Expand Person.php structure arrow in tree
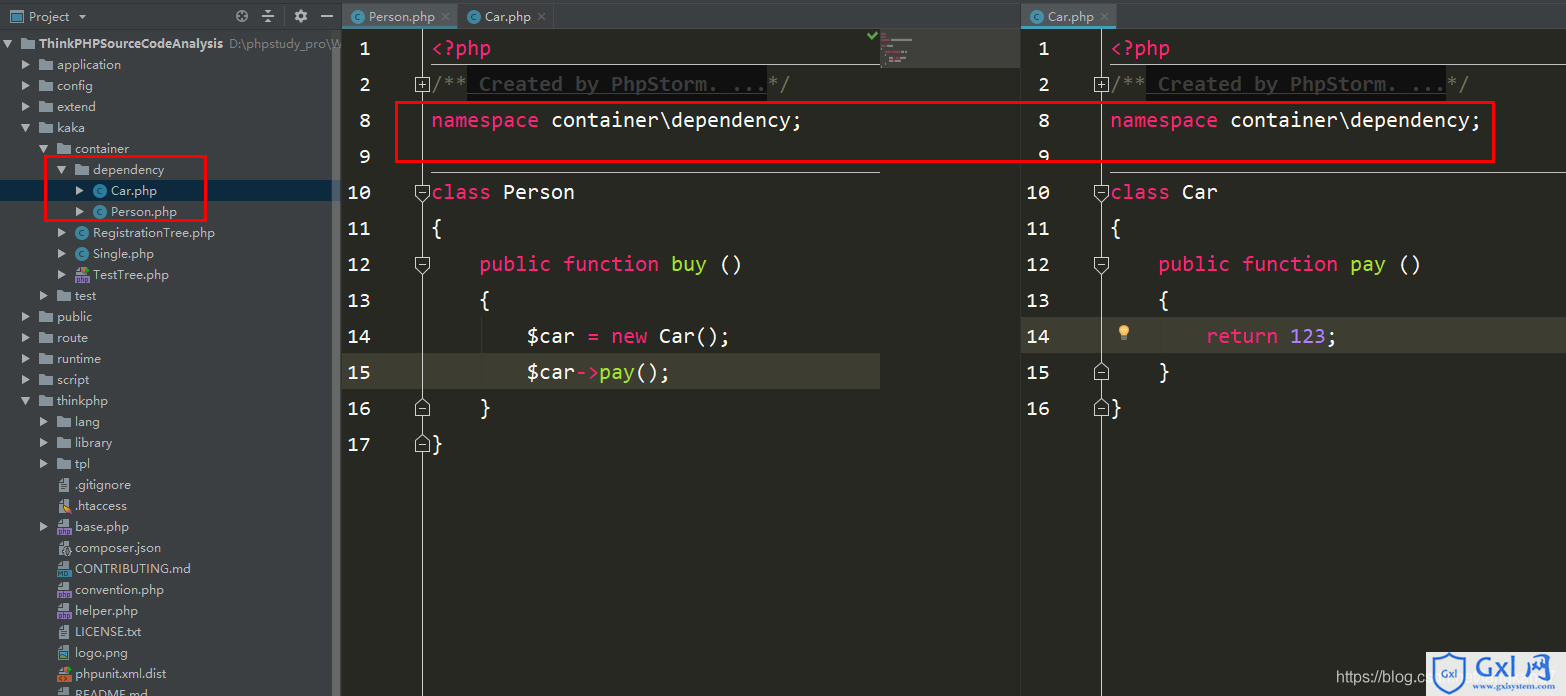 tap(80, 212)
